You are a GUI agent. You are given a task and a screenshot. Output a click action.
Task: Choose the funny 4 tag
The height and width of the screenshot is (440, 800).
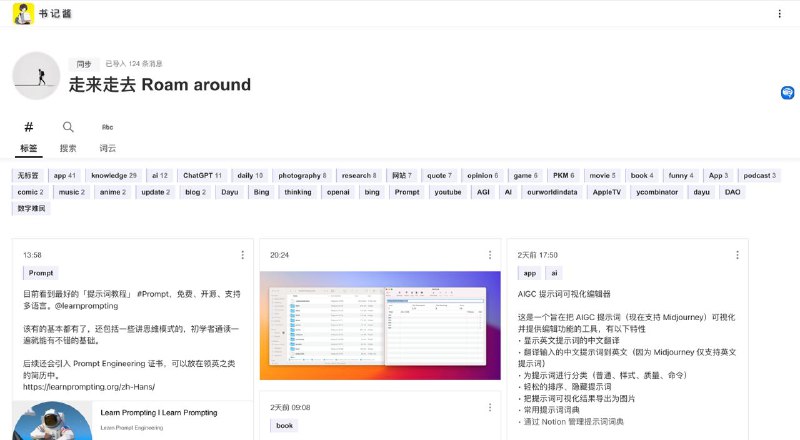681,176
